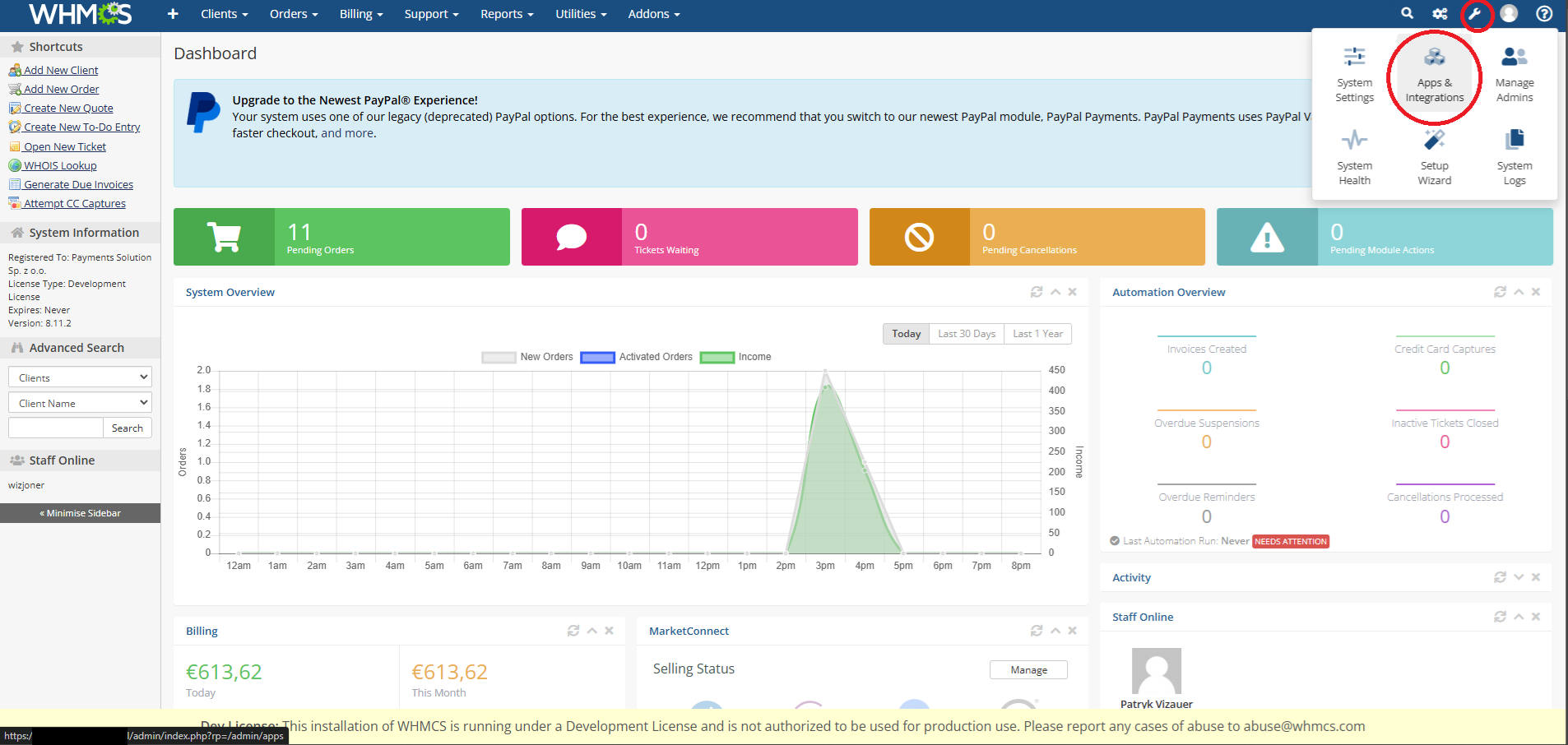Open the Support menu
The image size is (1568, 745).
point(431,14)
